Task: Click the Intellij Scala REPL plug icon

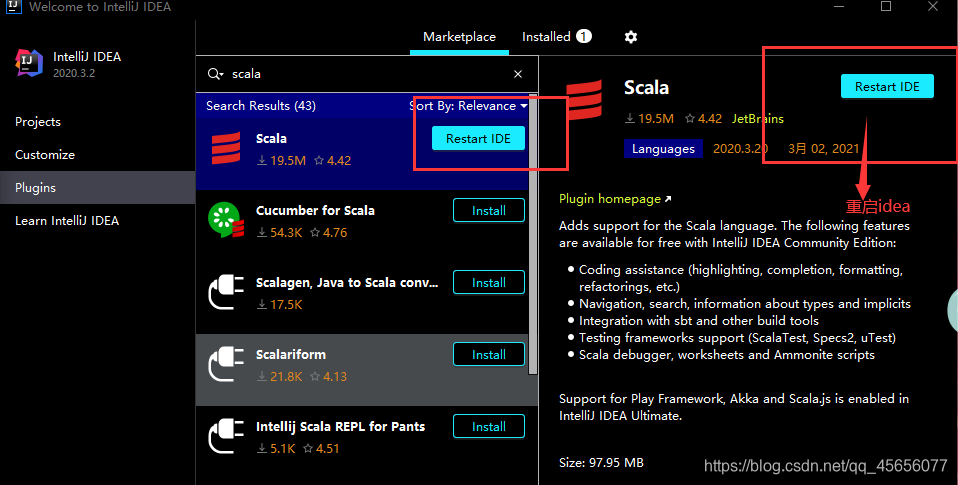Action: tap(226, 437)
